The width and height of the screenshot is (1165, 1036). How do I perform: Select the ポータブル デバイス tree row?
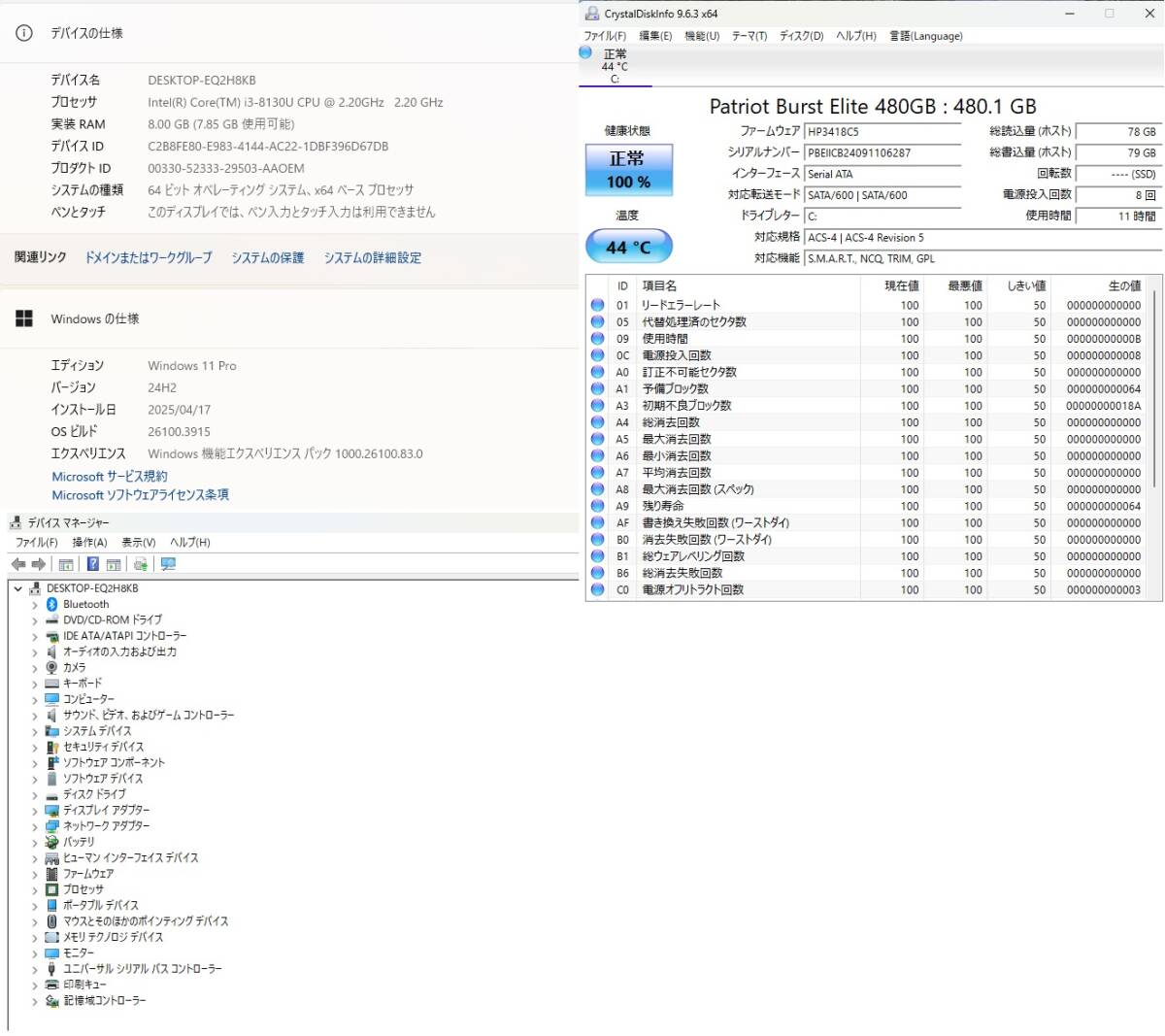(100, 905)
